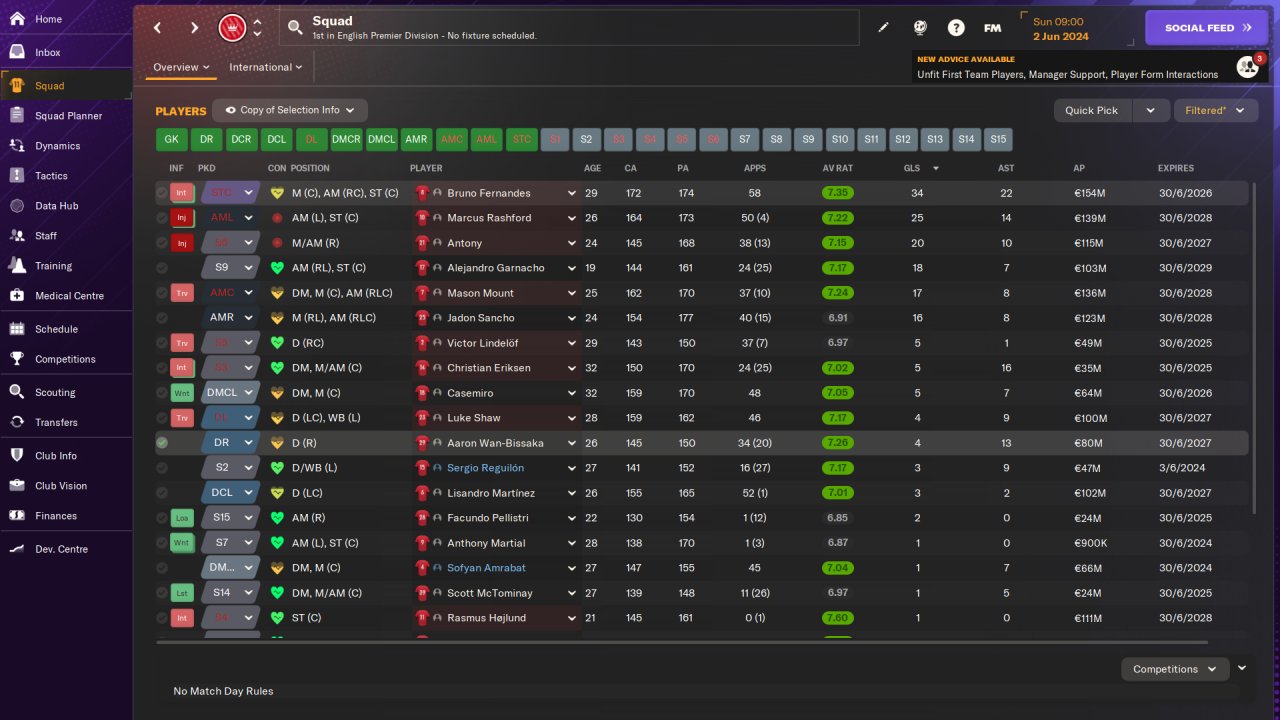
Task: Open the Competitions dropdown at bottom
Action: click(1174, 669)
